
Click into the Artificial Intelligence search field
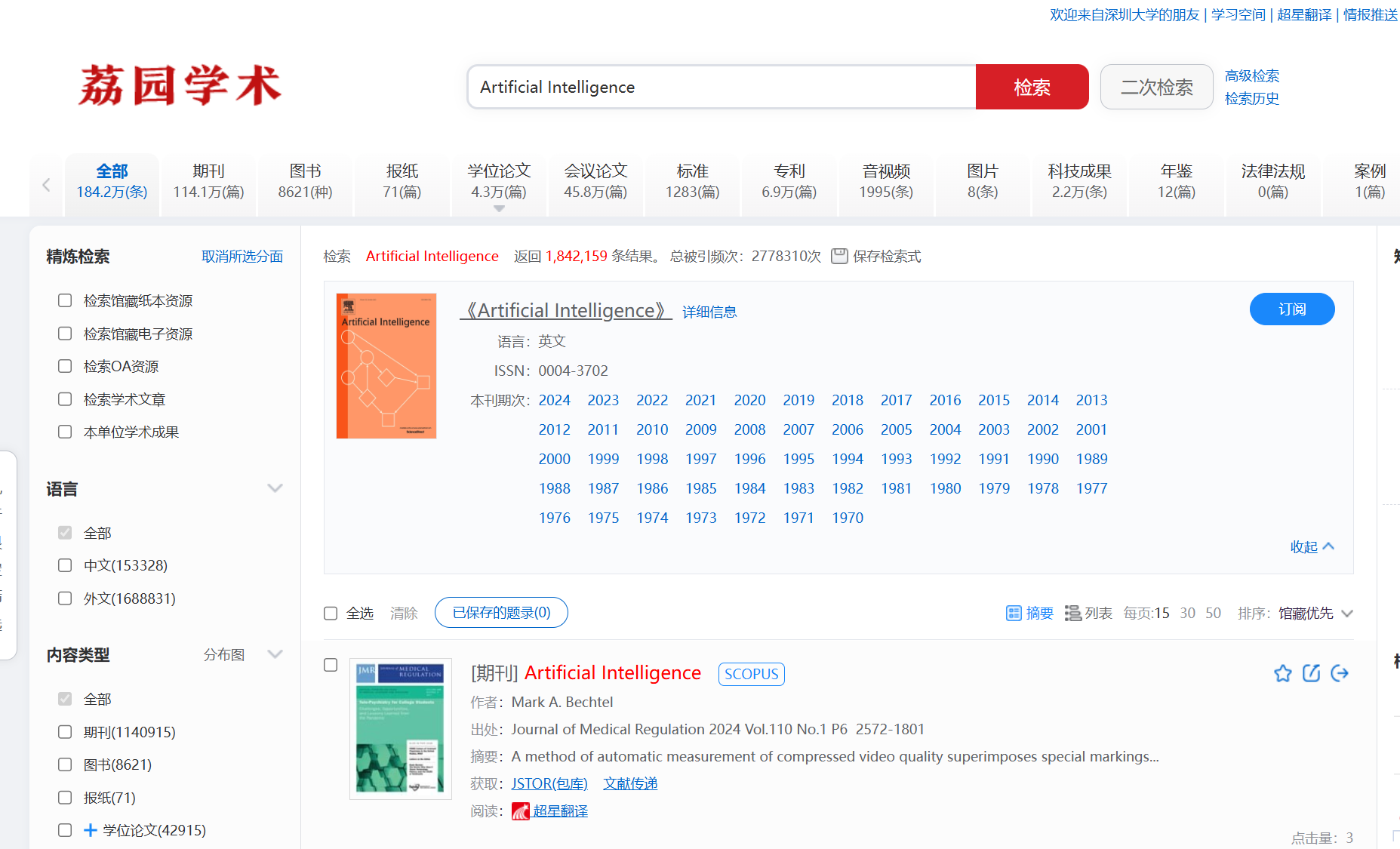[x=722, y=87]
